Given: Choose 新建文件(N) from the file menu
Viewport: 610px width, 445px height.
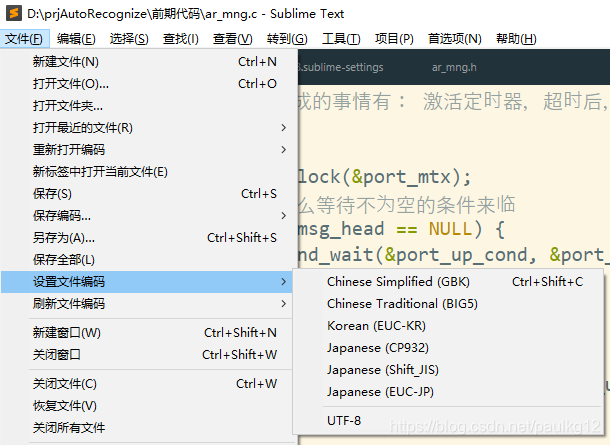Looking at the screenshot, I should click(x=147, y=61).
